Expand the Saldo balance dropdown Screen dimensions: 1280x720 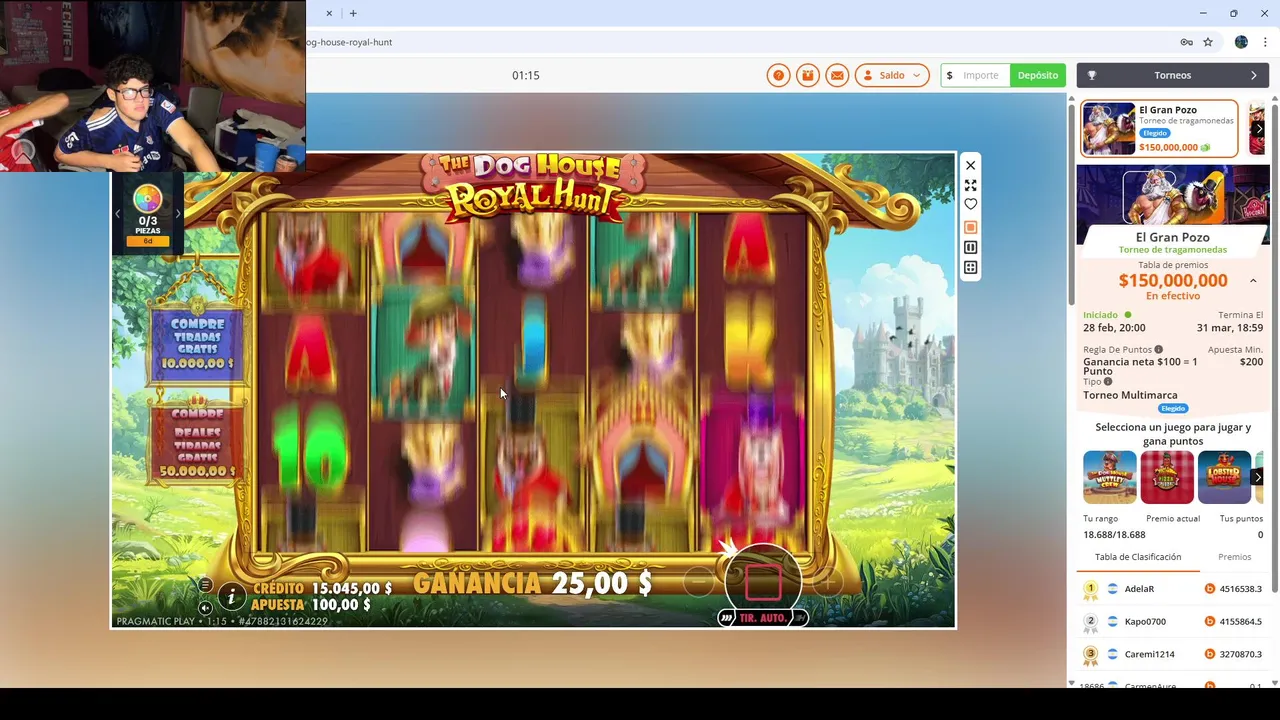coord(892,75)
